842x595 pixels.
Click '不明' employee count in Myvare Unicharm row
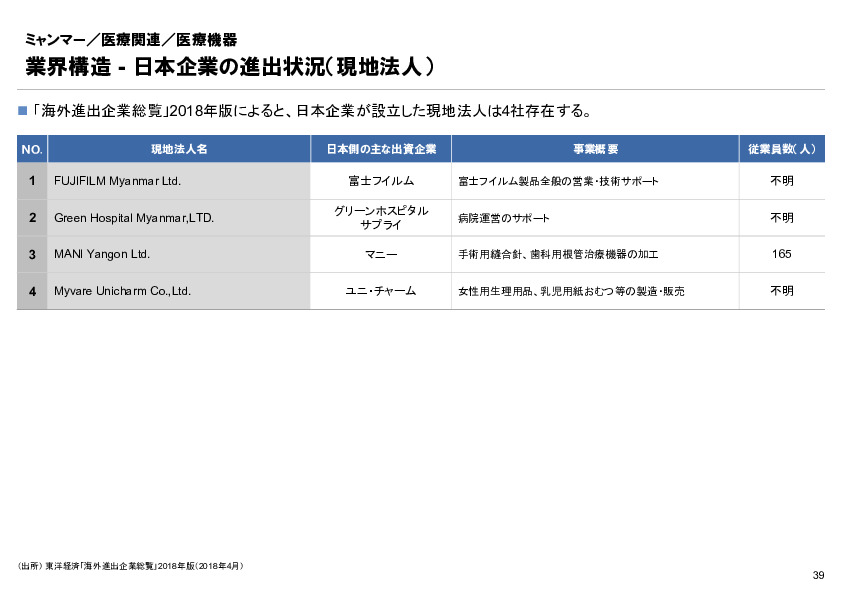pos(782,291)
